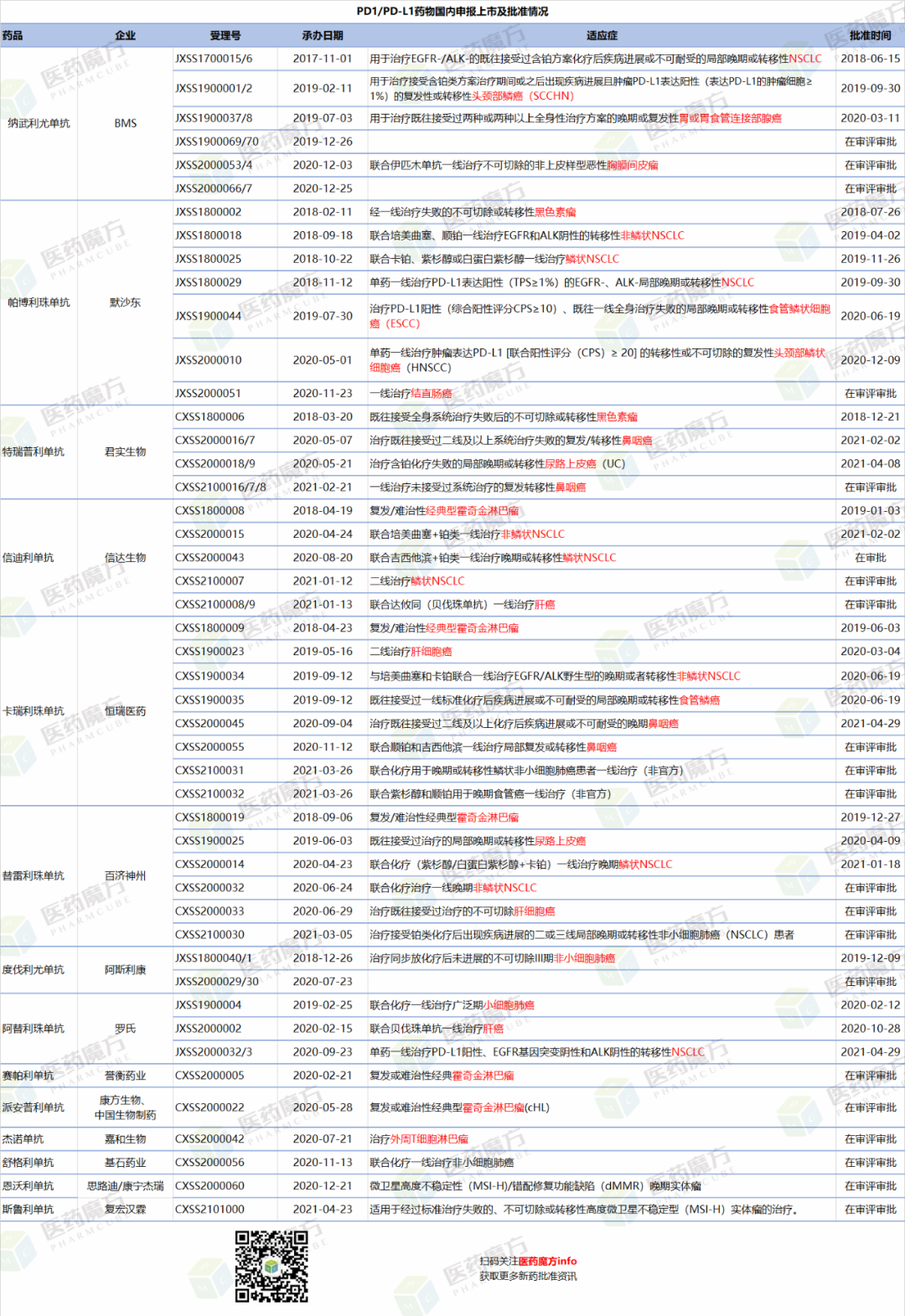Select the '企业' column header
The width and height of the screenshot is (905, 1316).
click(126, 36)
